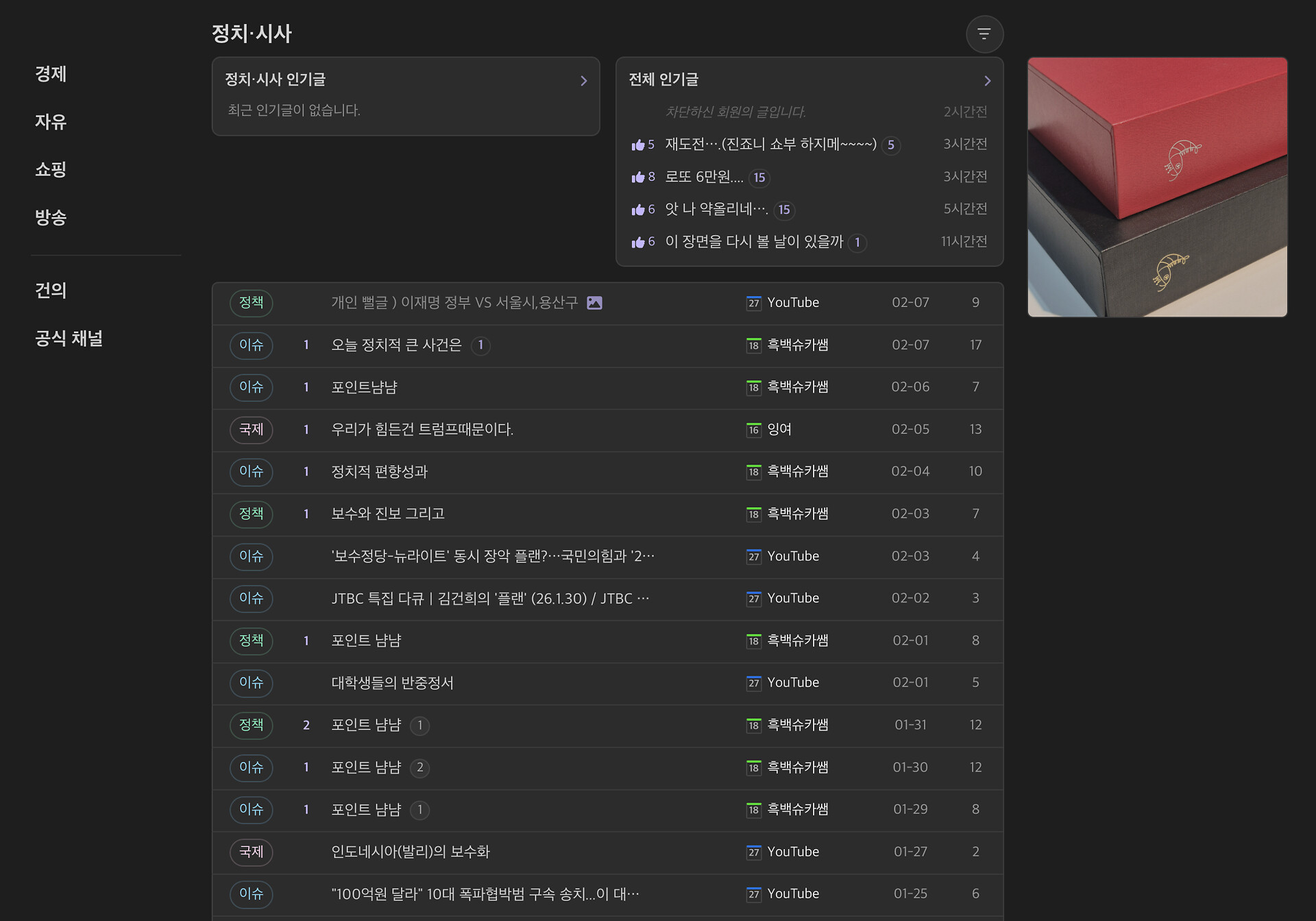Click image icon on 이재명 정부 post
The height and width of the screenshot is (921, 1316).
(x=594, y=303)
